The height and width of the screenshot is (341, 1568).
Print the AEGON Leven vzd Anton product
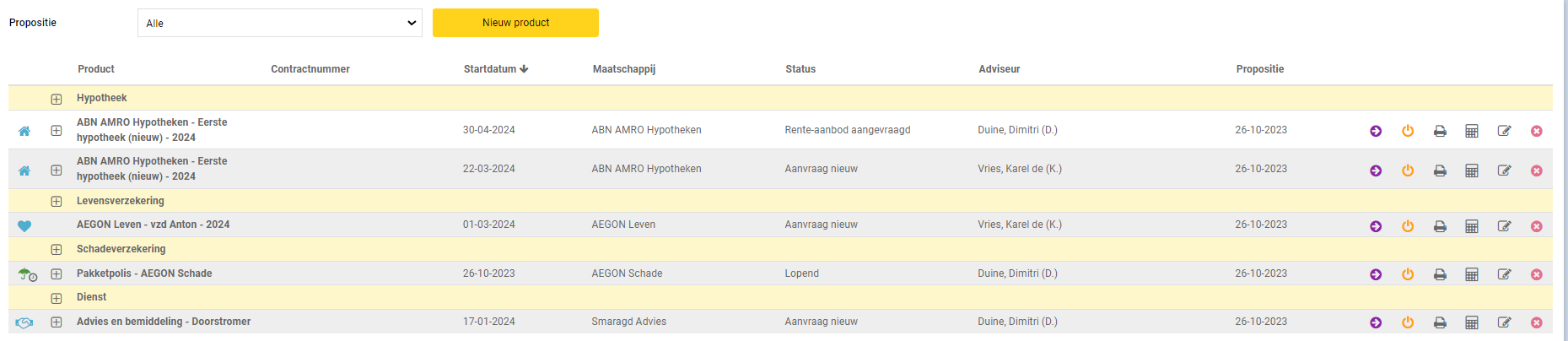(x=1440, y=226)
